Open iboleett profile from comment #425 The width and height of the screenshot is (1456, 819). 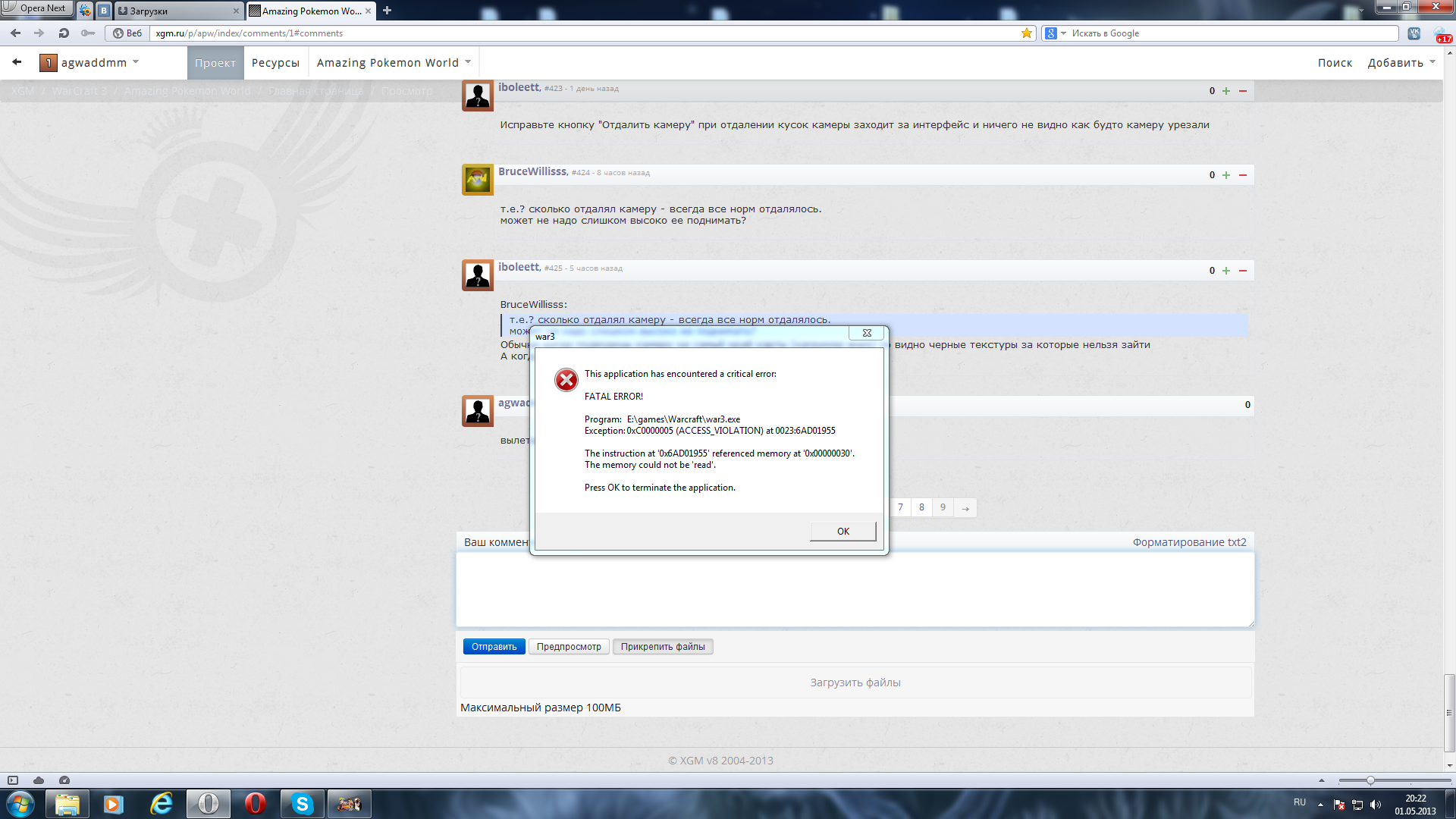point(519,267)
